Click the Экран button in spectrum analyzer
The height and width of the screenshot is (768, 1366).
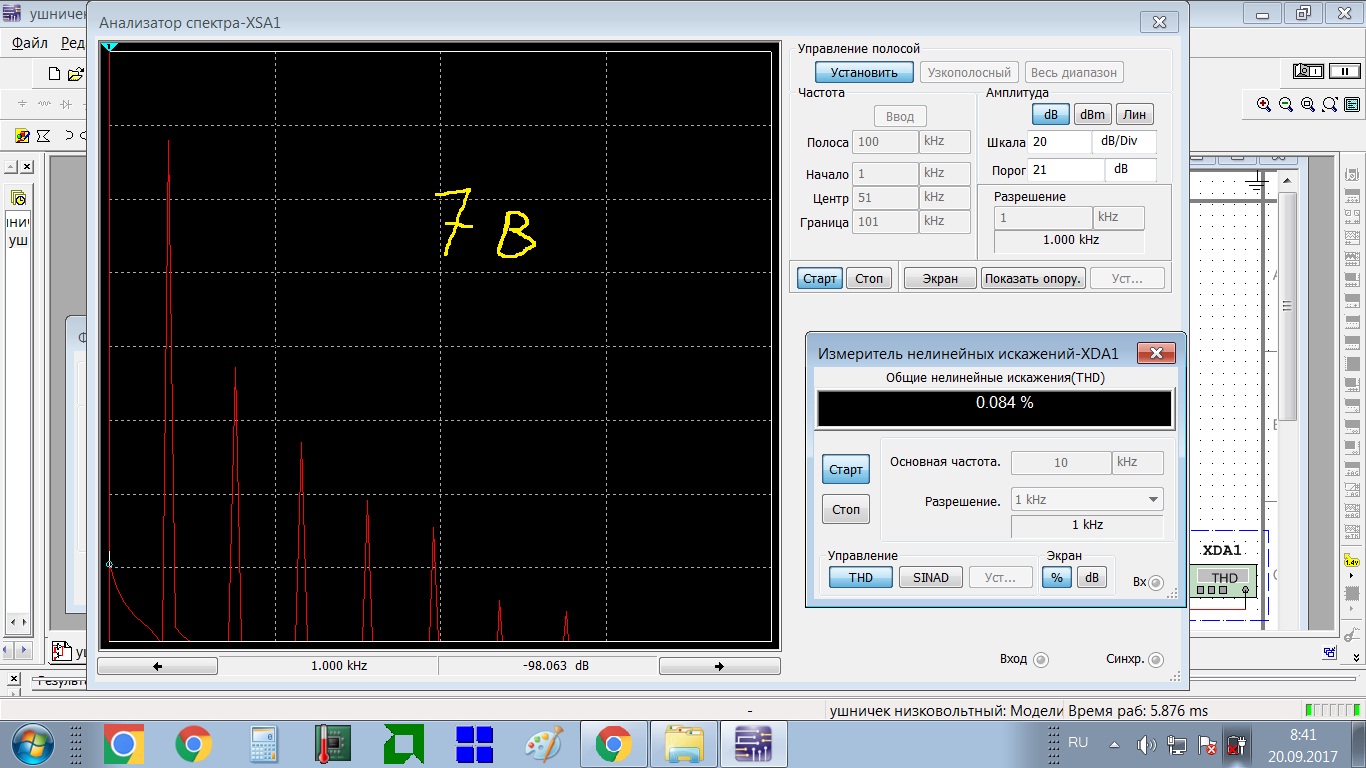point(940,278)
